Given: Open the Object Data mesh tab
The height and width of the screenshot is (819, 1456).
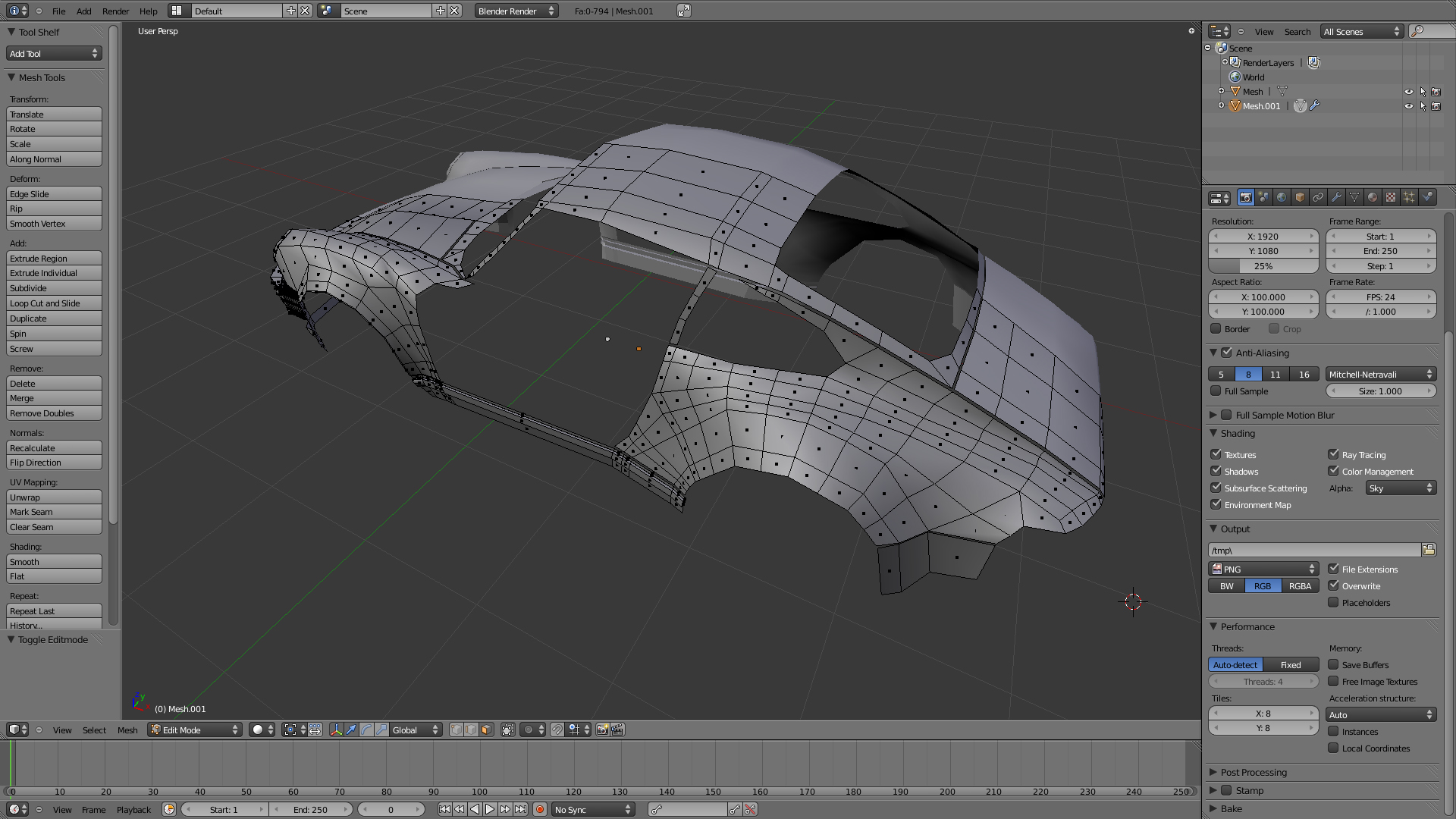Looking at the screenshot, I should (1354, 198).
